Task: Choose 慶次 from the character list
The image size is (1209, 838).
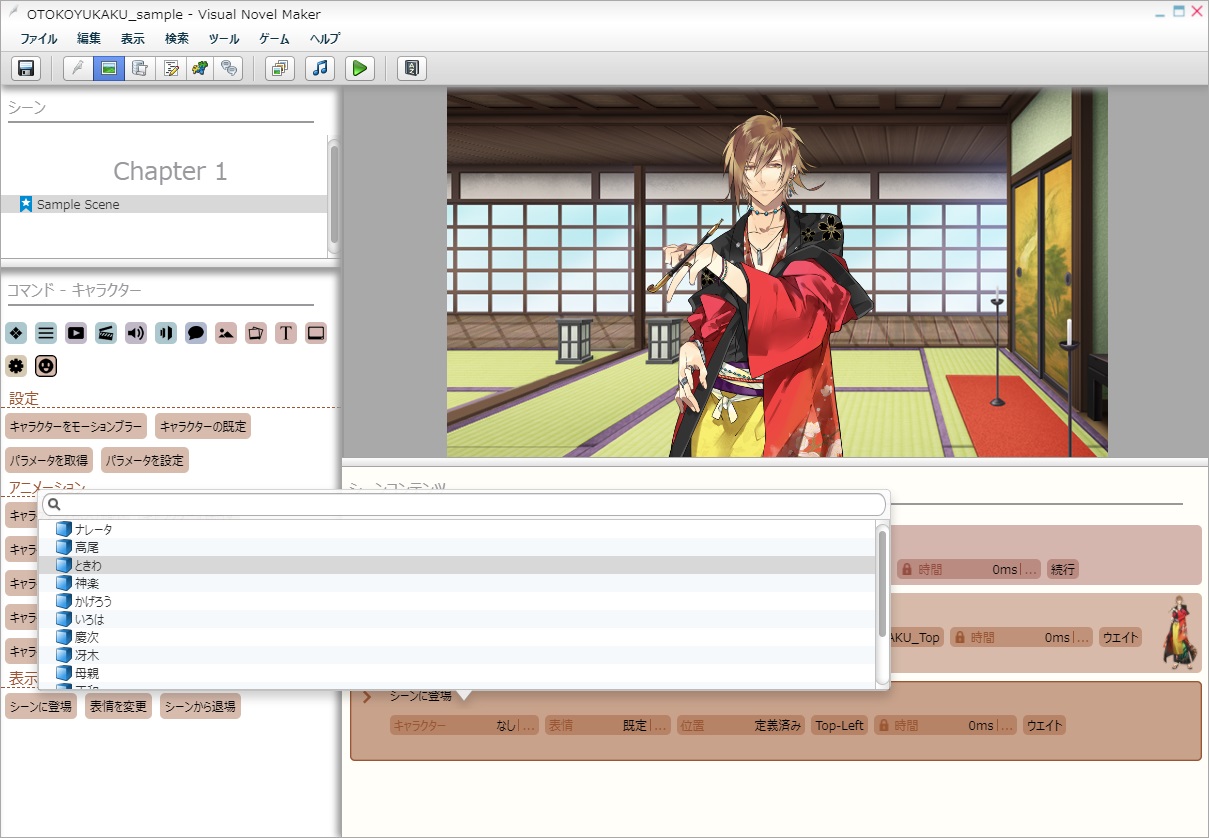Action: (457, 637)
